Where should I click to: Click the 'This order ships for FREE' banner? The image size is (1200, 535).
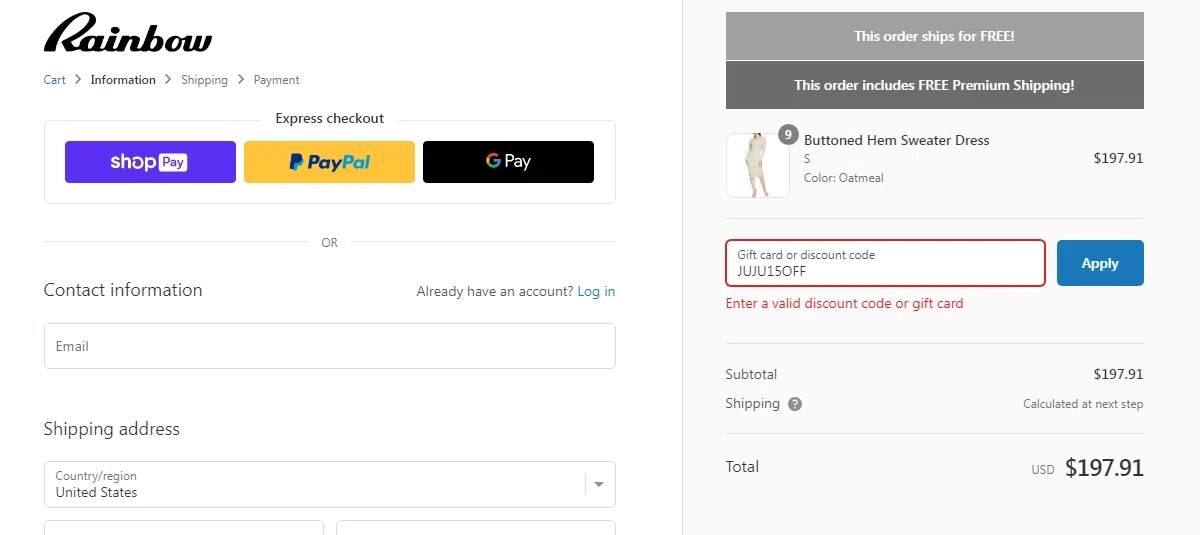click(934, 36)
